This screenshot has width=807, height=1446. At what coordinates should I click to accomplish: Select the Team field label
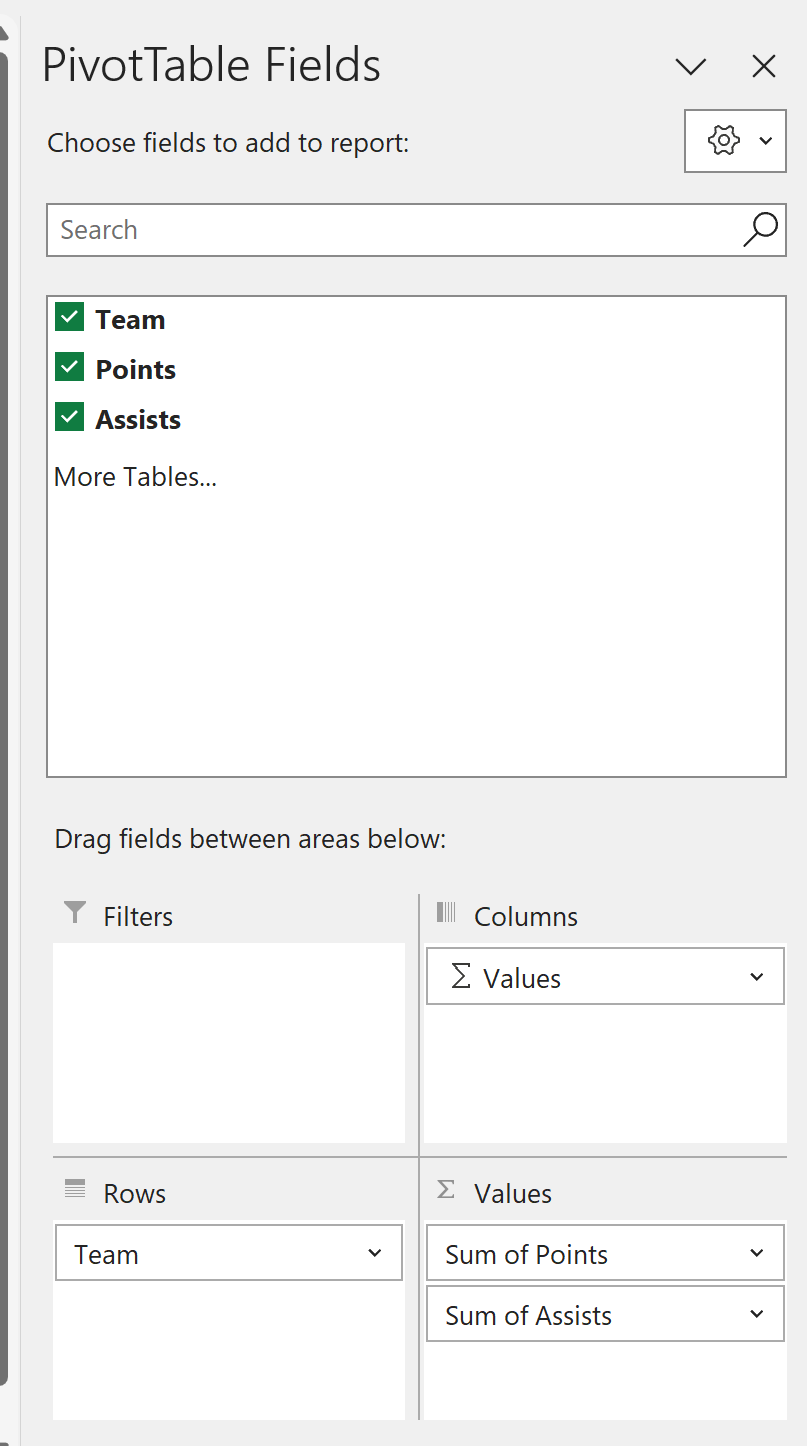(131, 319)
